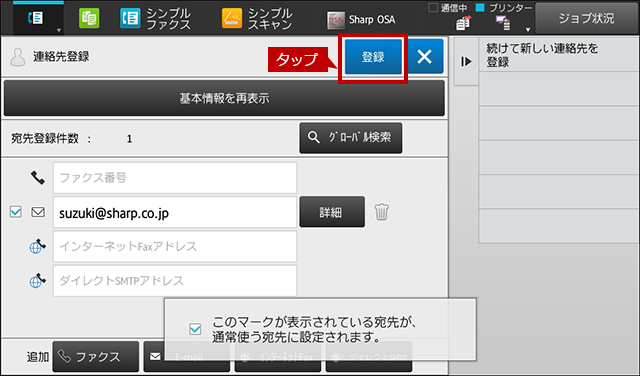Open 詳細 details for the e-mail address

[x=332, y=212]
